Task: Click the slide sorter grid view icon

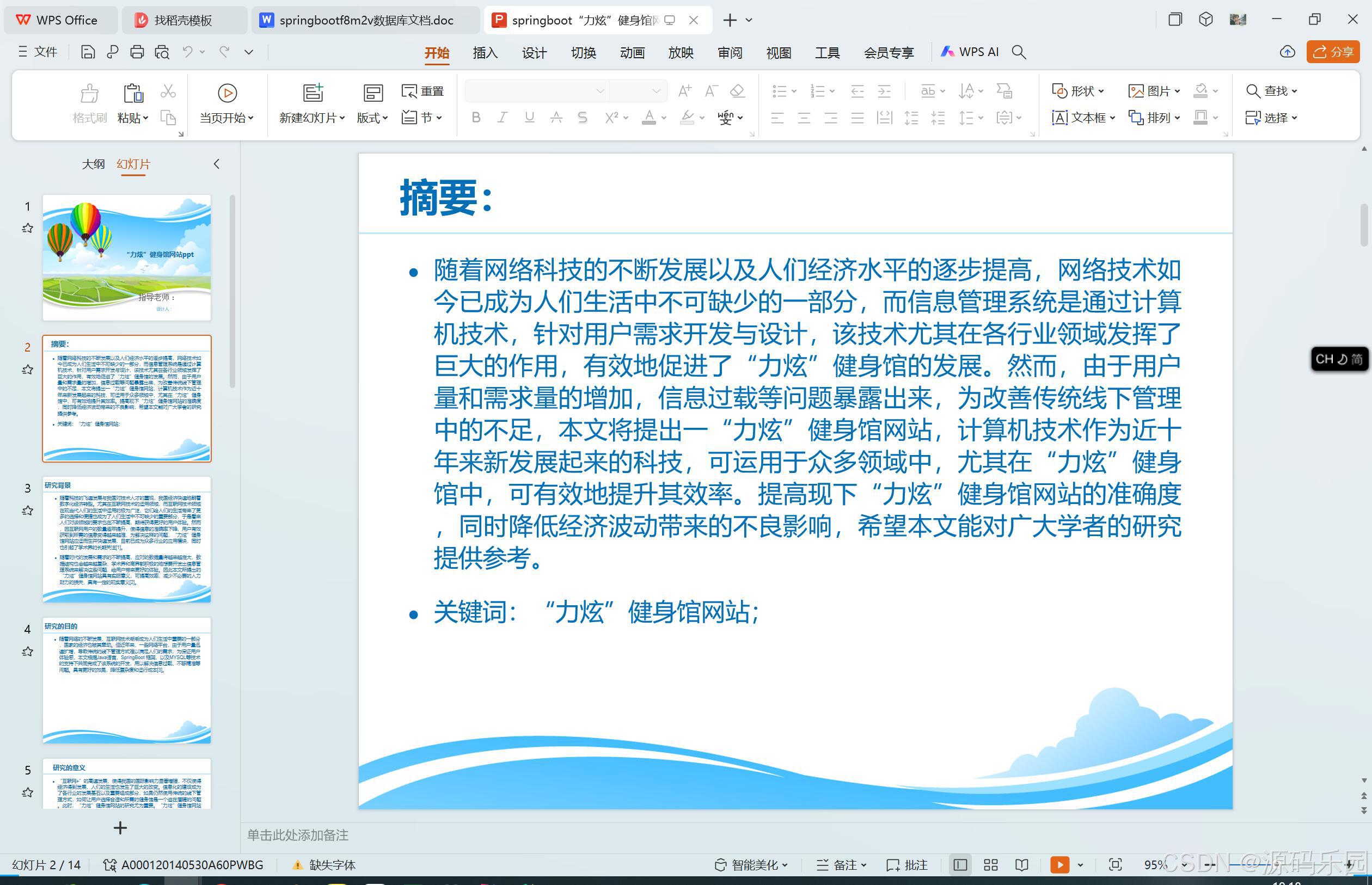Action: pos(991,865)
